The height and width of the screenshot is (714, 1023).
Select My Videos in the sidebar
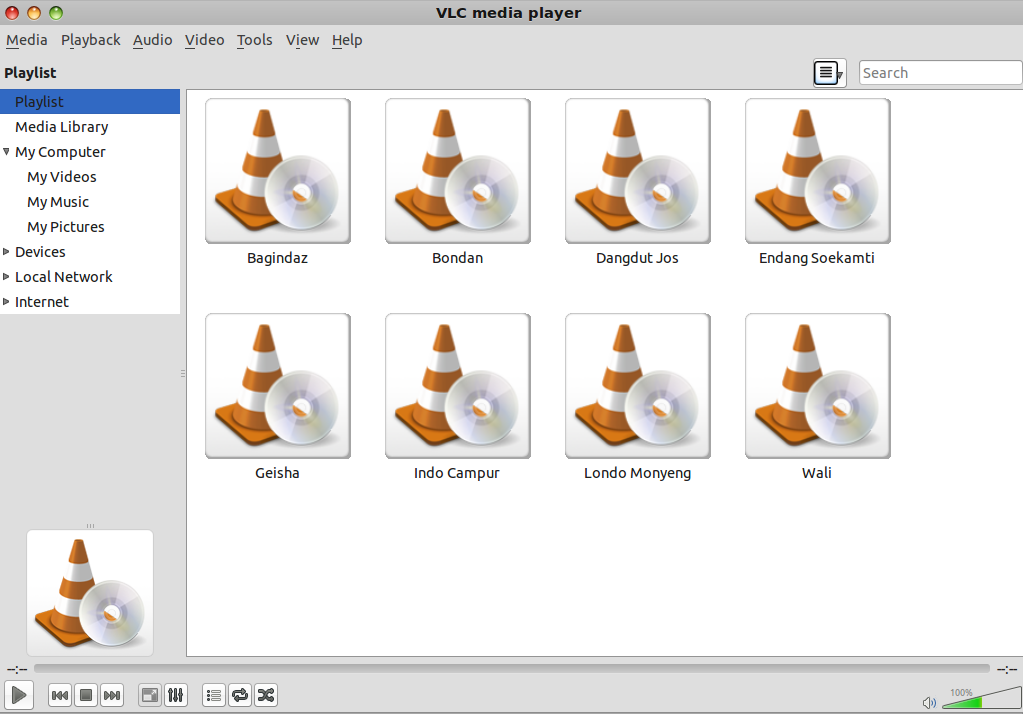61,177
